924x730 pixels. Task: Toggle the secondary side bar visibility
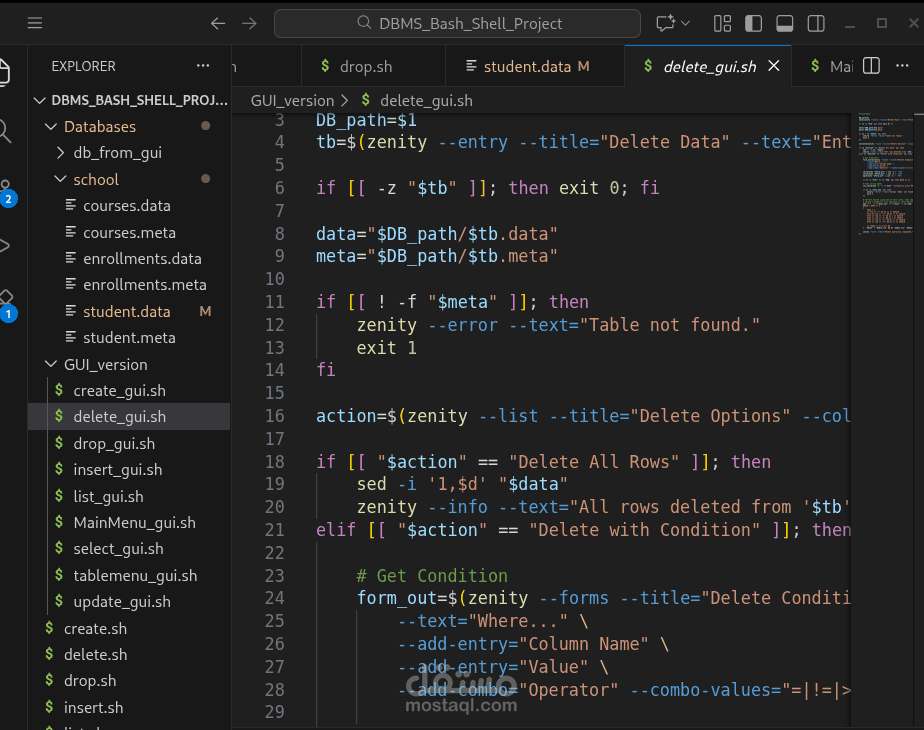816,23
